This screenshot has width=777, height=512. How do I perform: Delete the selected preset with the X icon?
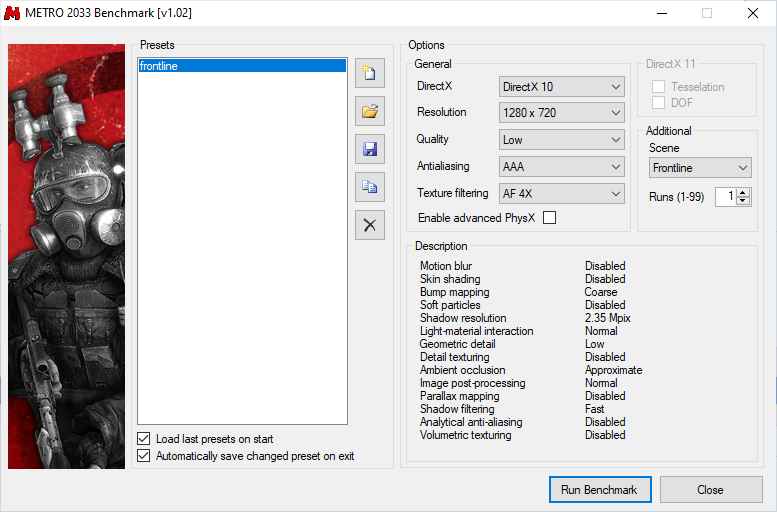click(370, 225)
